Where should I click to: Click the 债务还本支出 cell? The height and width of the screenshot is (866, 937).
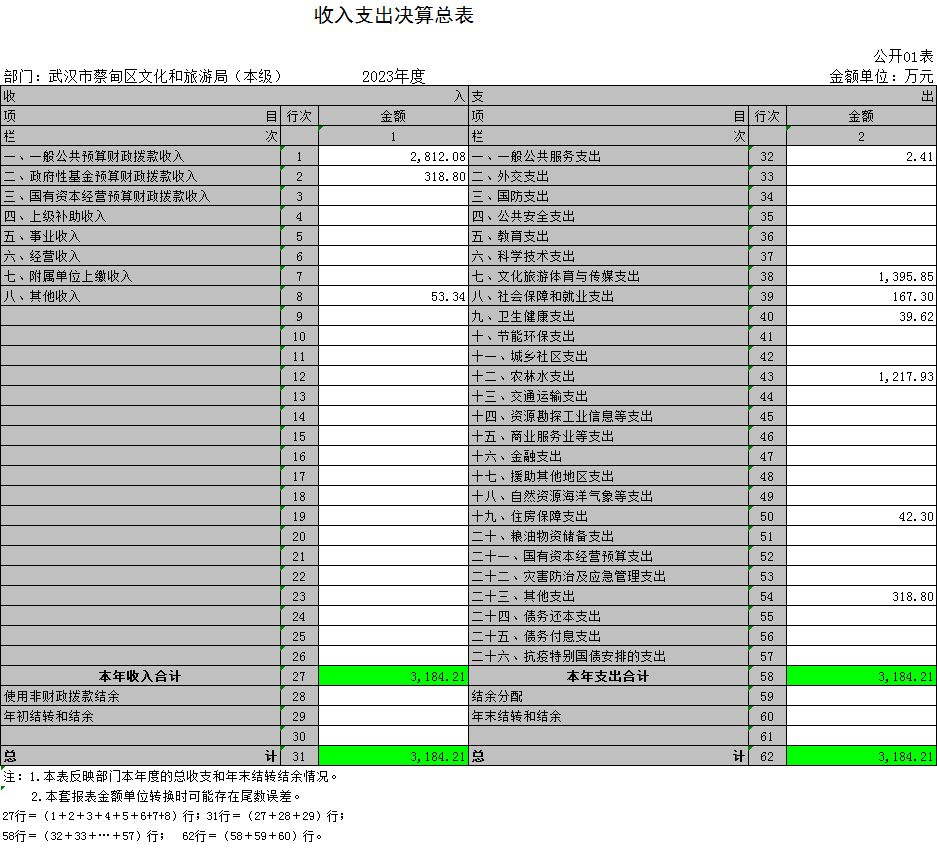[x=609, y=617]
